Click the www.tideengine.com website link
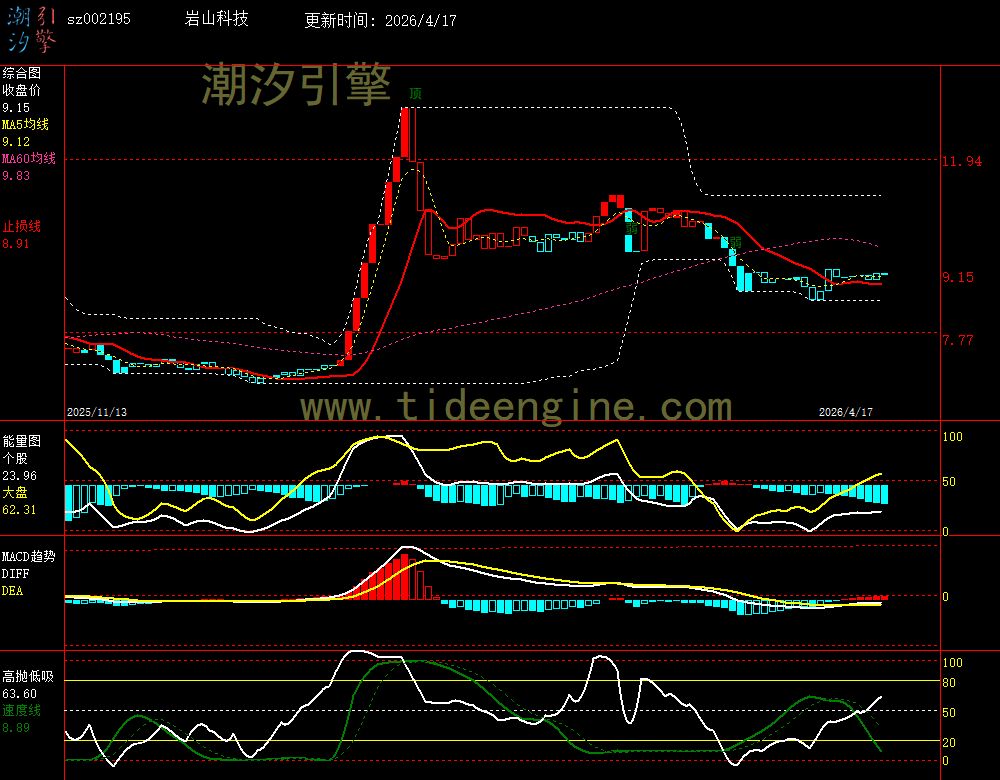The image size is (1000, 780). point(516,407)
